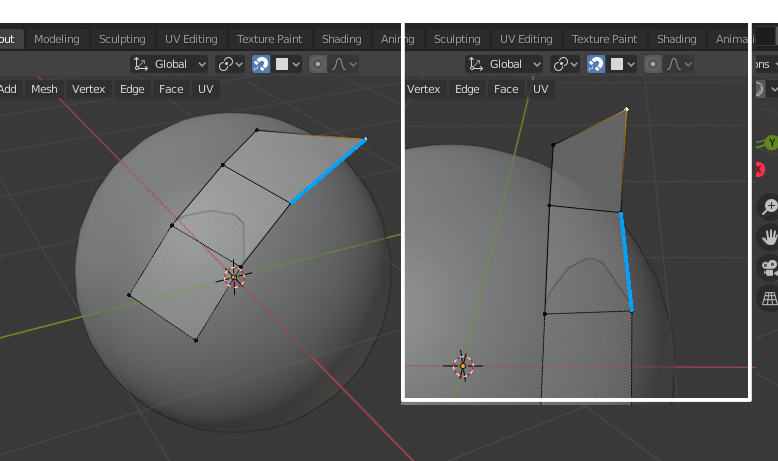This screenshot has height=461, width=778.
Task: Open left Texture Paint workspace tab
Action: pyautogui.click(x=269, y=39)
